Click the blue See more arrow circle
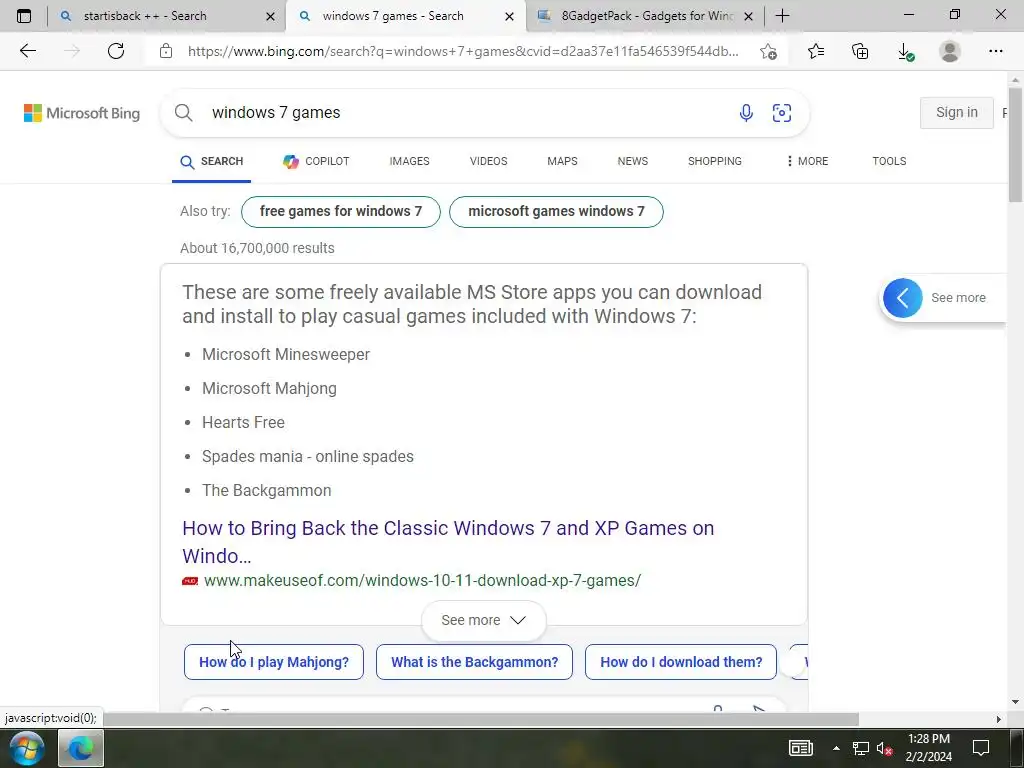Screen dimensions: 1024x768 click(x=903, y=298)
